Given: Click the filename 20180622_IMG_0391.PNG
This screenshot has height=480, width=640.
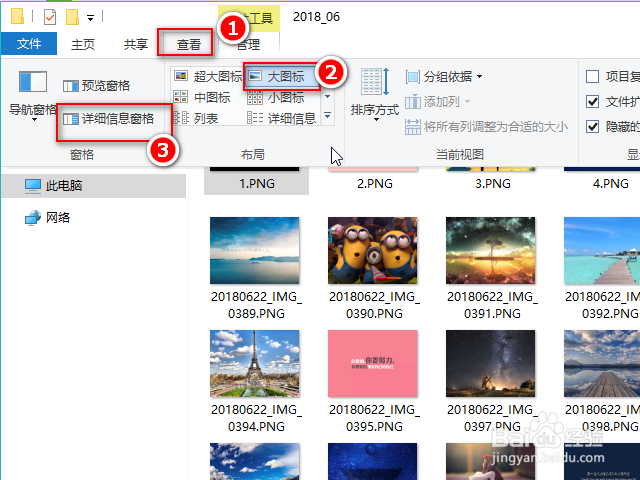Looking at the screenshot, I should [x=492, y=305].
